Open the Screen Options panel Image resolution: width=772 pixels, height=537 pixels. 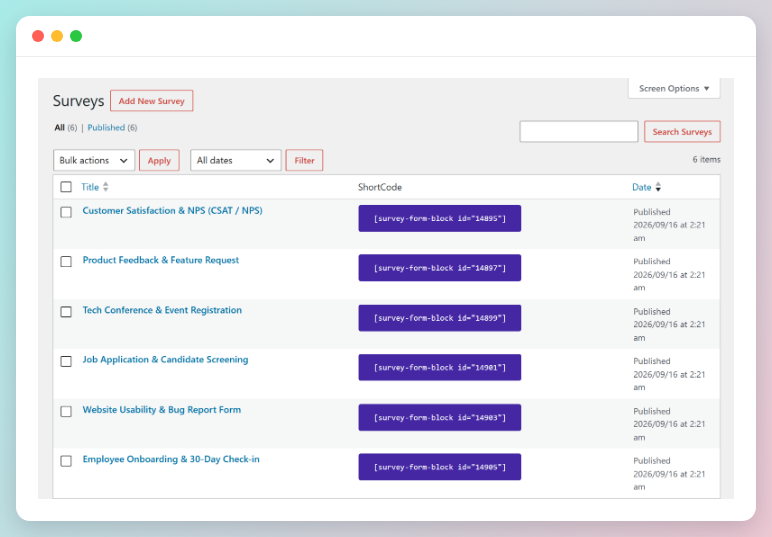(674, 89)
